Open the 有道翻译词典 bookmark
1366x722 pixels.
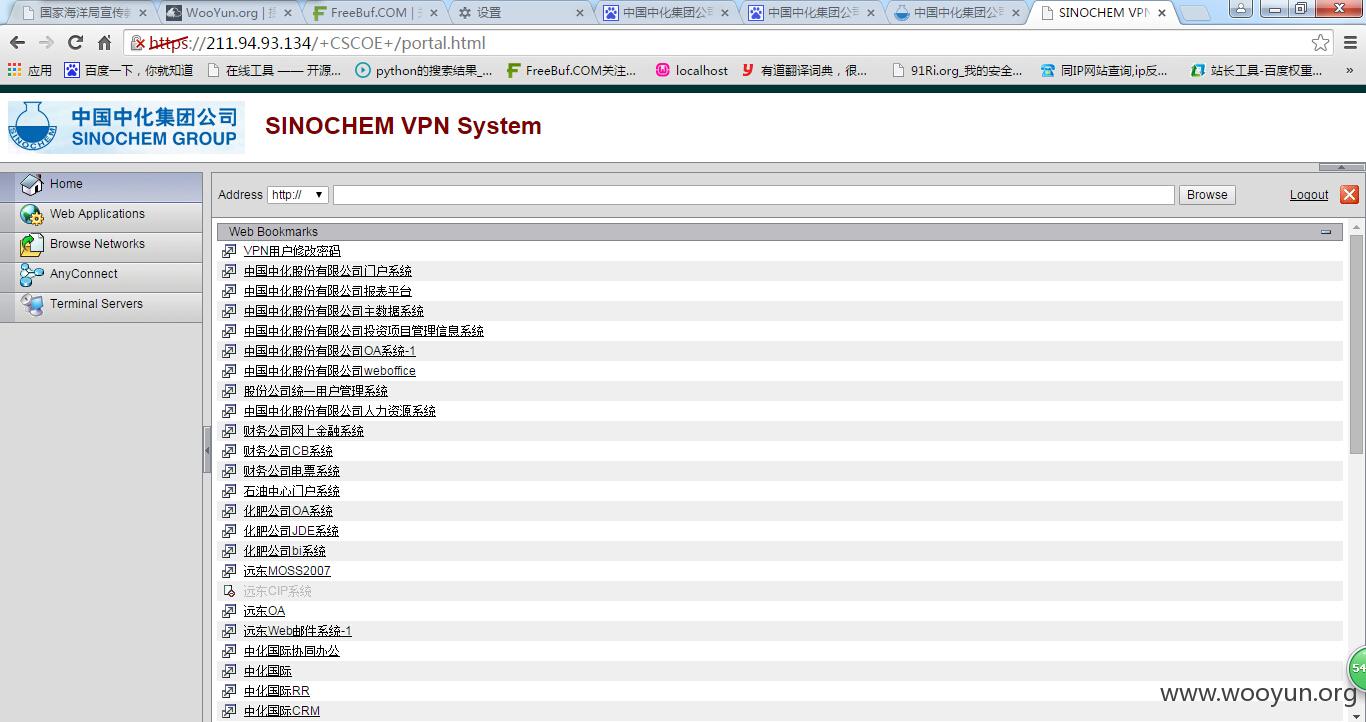[804, 71]
